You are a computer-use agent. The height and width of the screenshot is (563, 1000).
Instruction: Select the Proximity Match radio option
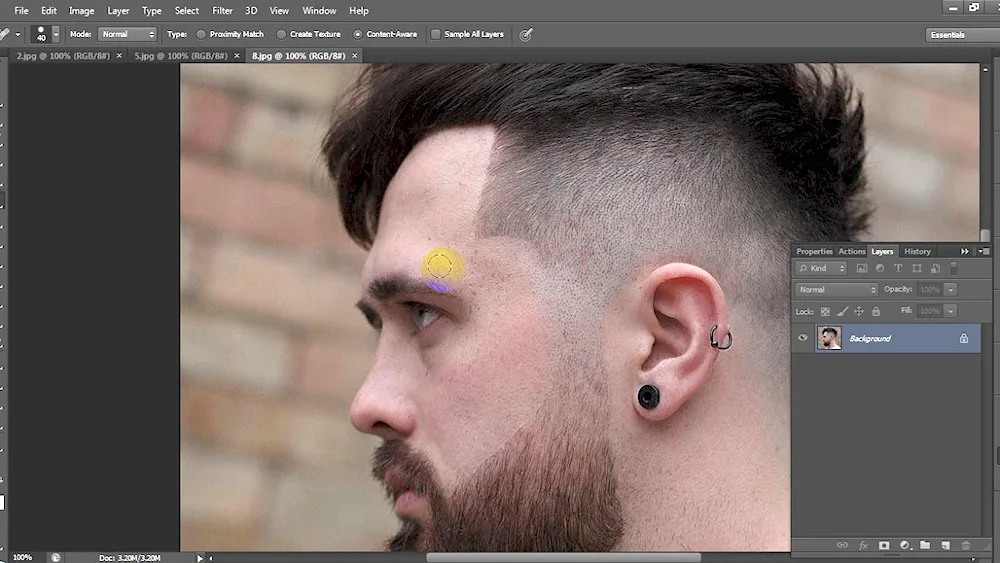[x=201, y=34]
